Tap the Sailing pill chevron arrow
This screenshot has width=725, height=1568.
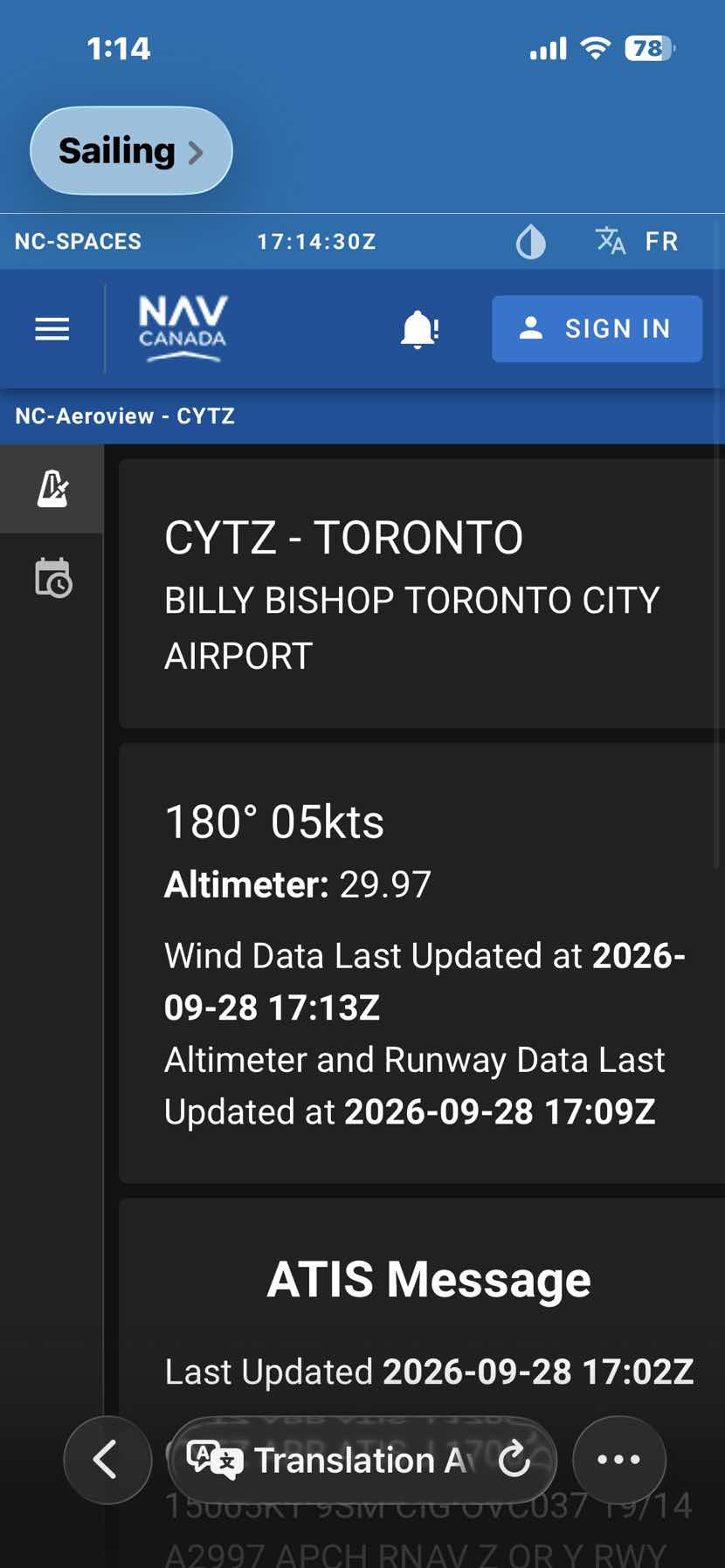point(196,153)
